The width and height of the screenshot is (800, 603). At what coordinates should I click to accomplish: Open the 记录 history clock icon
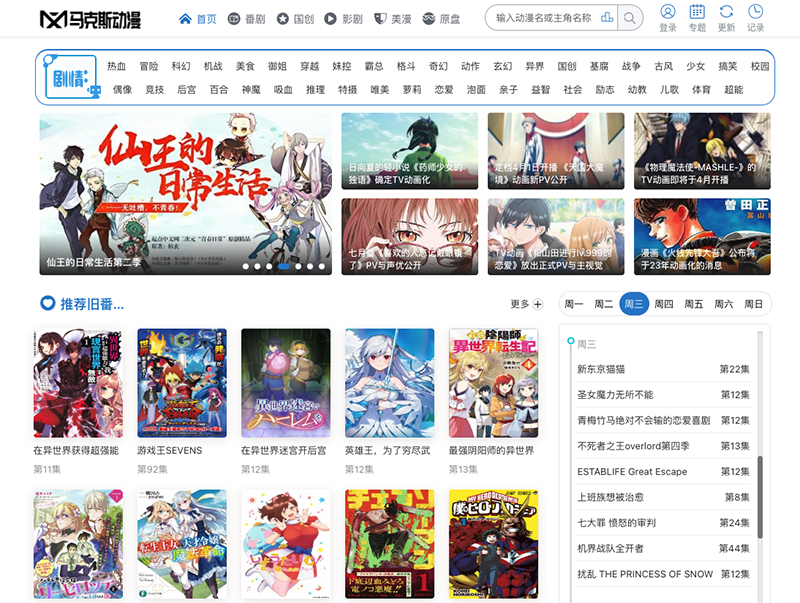pyautogui.click(x=756, y=11)
